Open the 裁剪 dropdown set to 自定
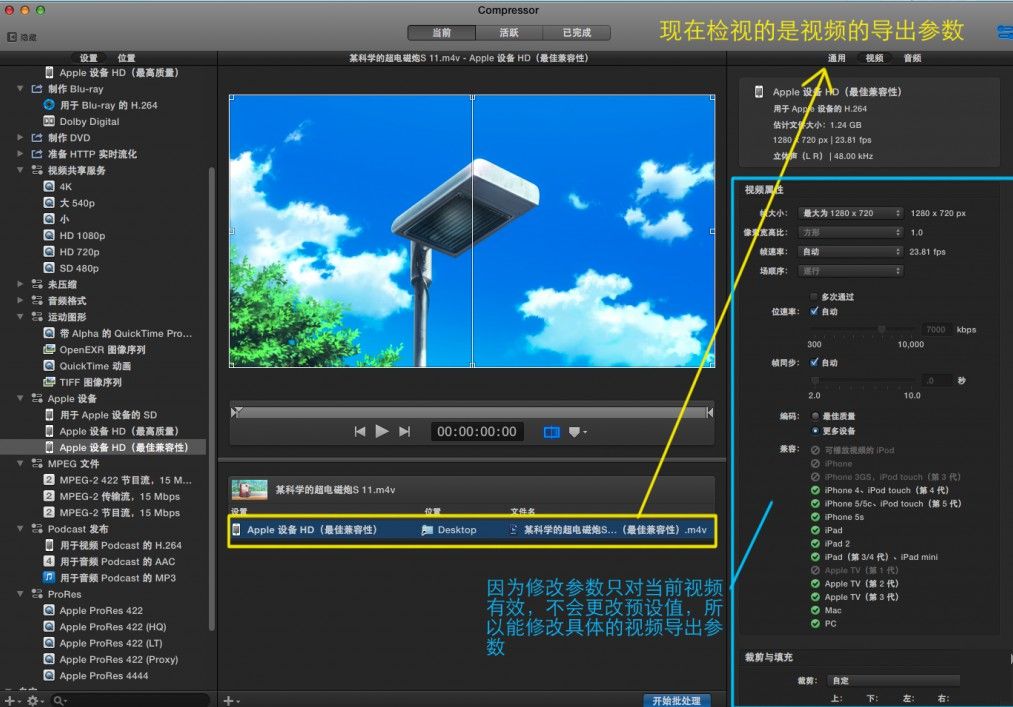The height and width of the screenshot is (707, 1013). tap(895, 681)
